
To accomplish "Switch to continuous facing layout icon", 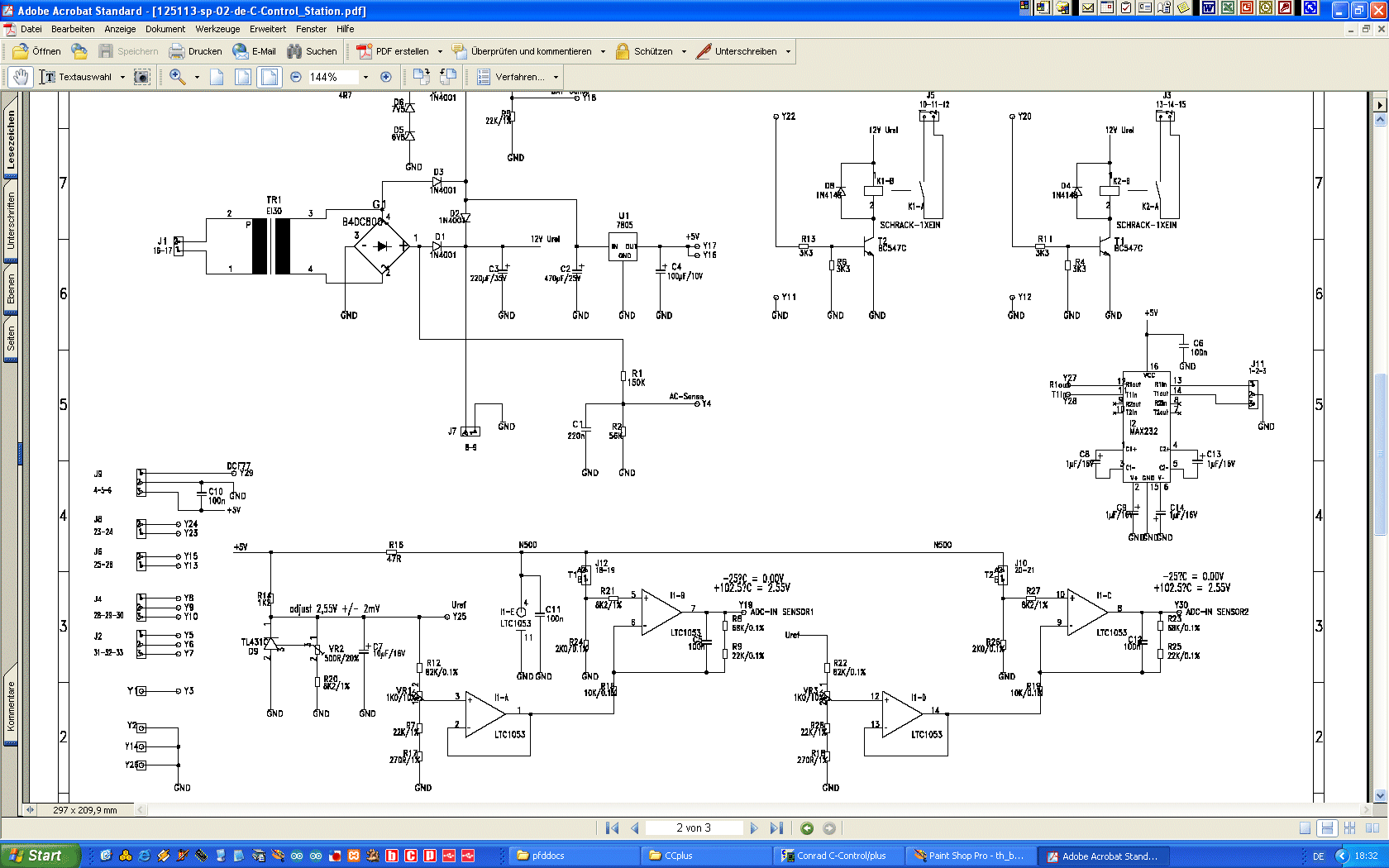I will 1350,828.
